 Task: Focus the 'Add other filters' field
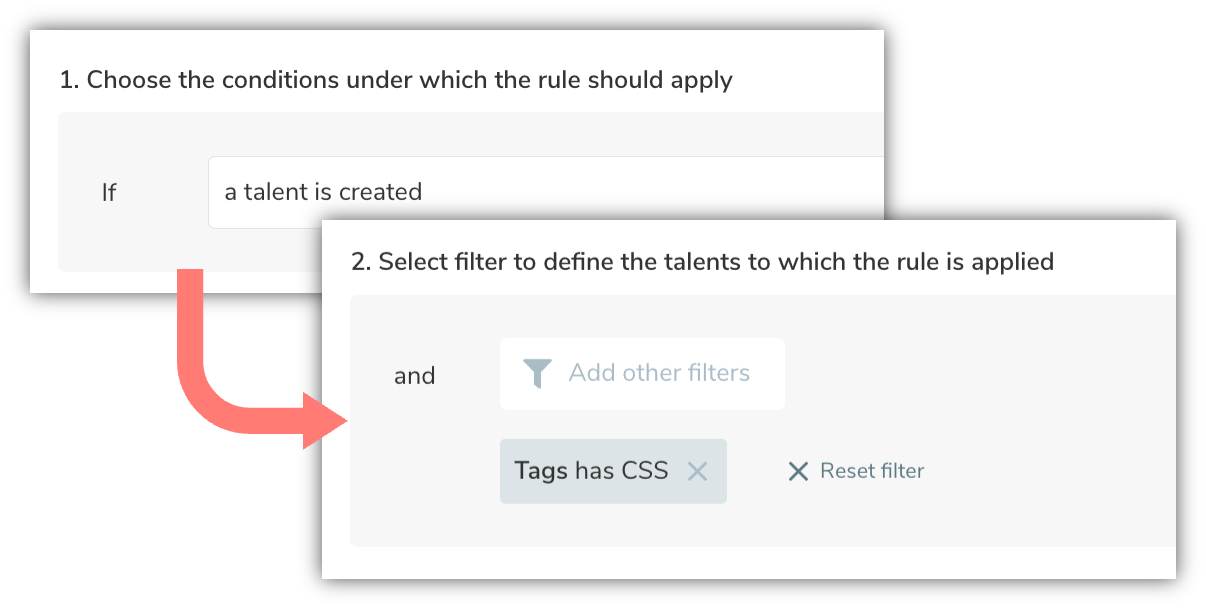[659, 374]
